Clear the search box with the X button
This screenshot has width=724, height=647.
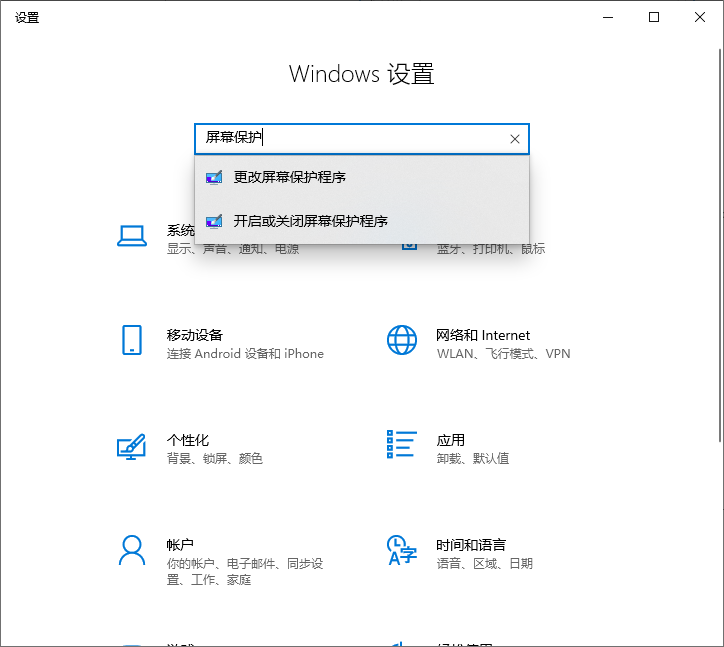515,139
